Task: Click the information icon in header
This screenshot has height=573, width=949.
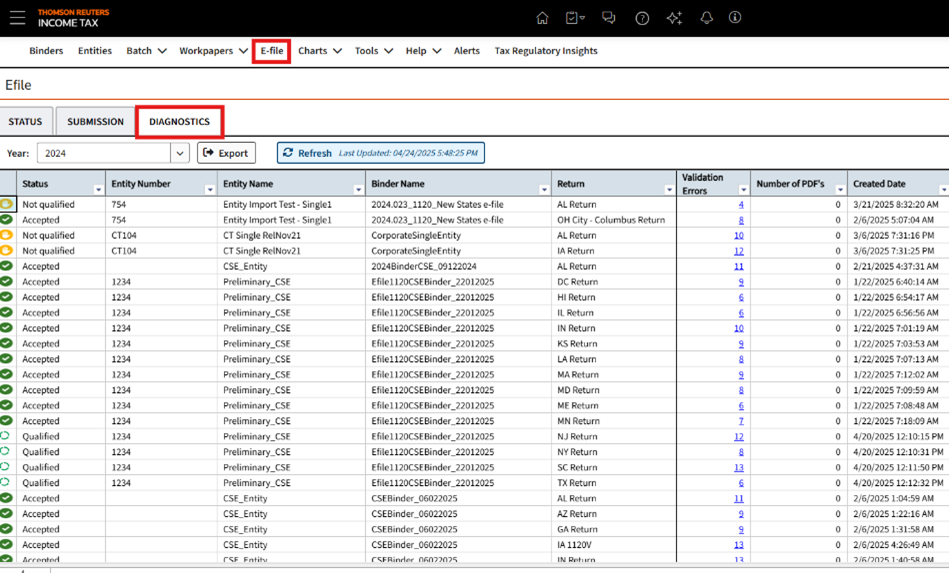Action: point(735,18)
